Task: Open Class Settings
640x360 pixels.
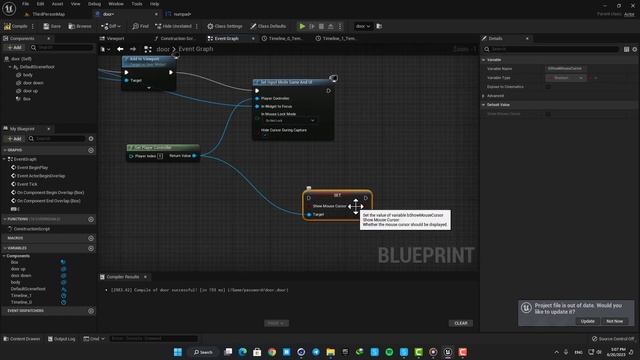Action: coord(224,26)
